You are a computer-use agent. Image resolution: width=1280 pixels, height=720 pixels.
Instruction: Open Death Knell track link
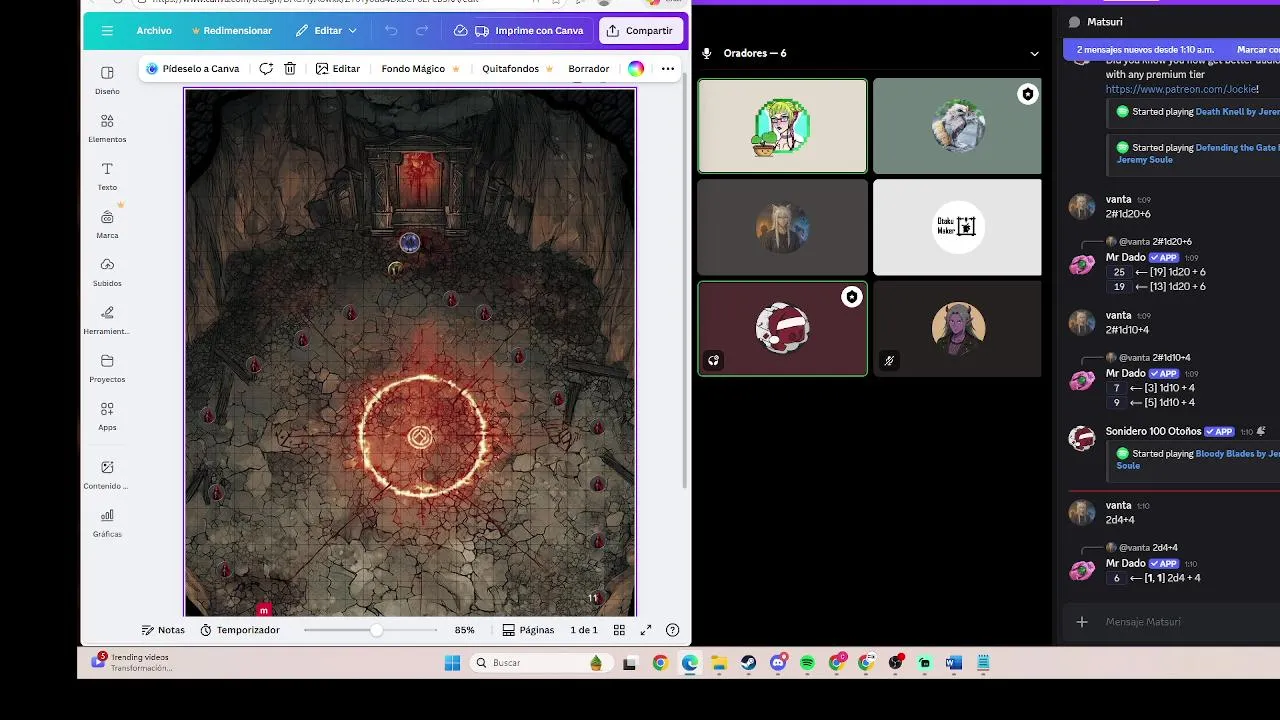coord(1237,112)
